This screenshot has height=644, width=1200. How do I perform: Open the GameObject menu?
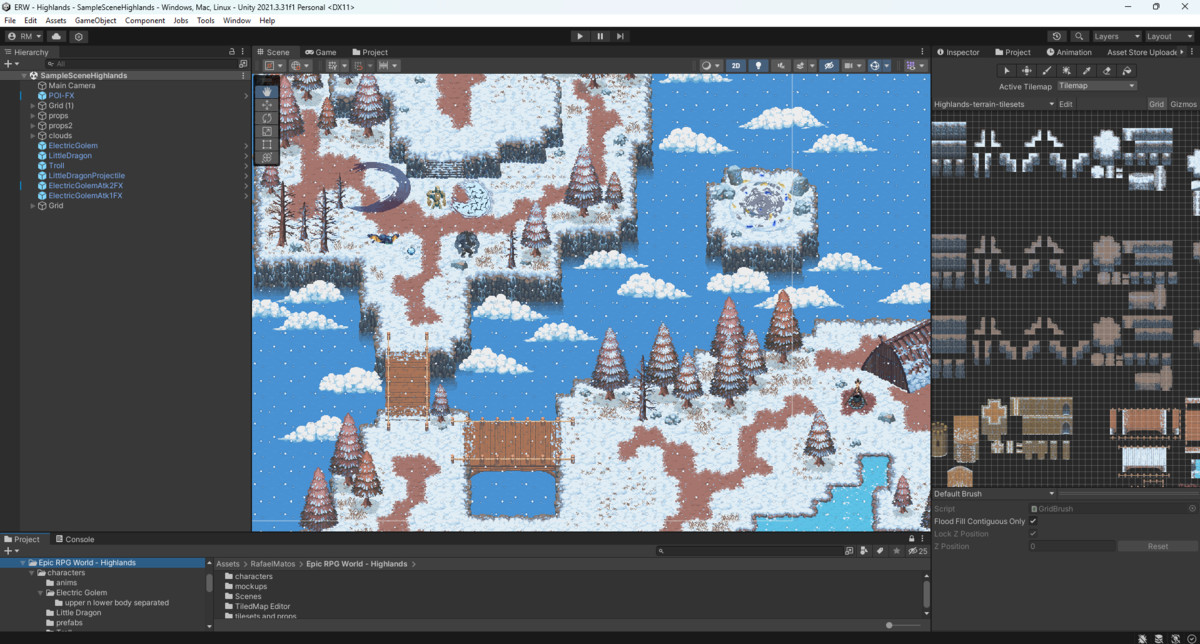click(95, 20)
